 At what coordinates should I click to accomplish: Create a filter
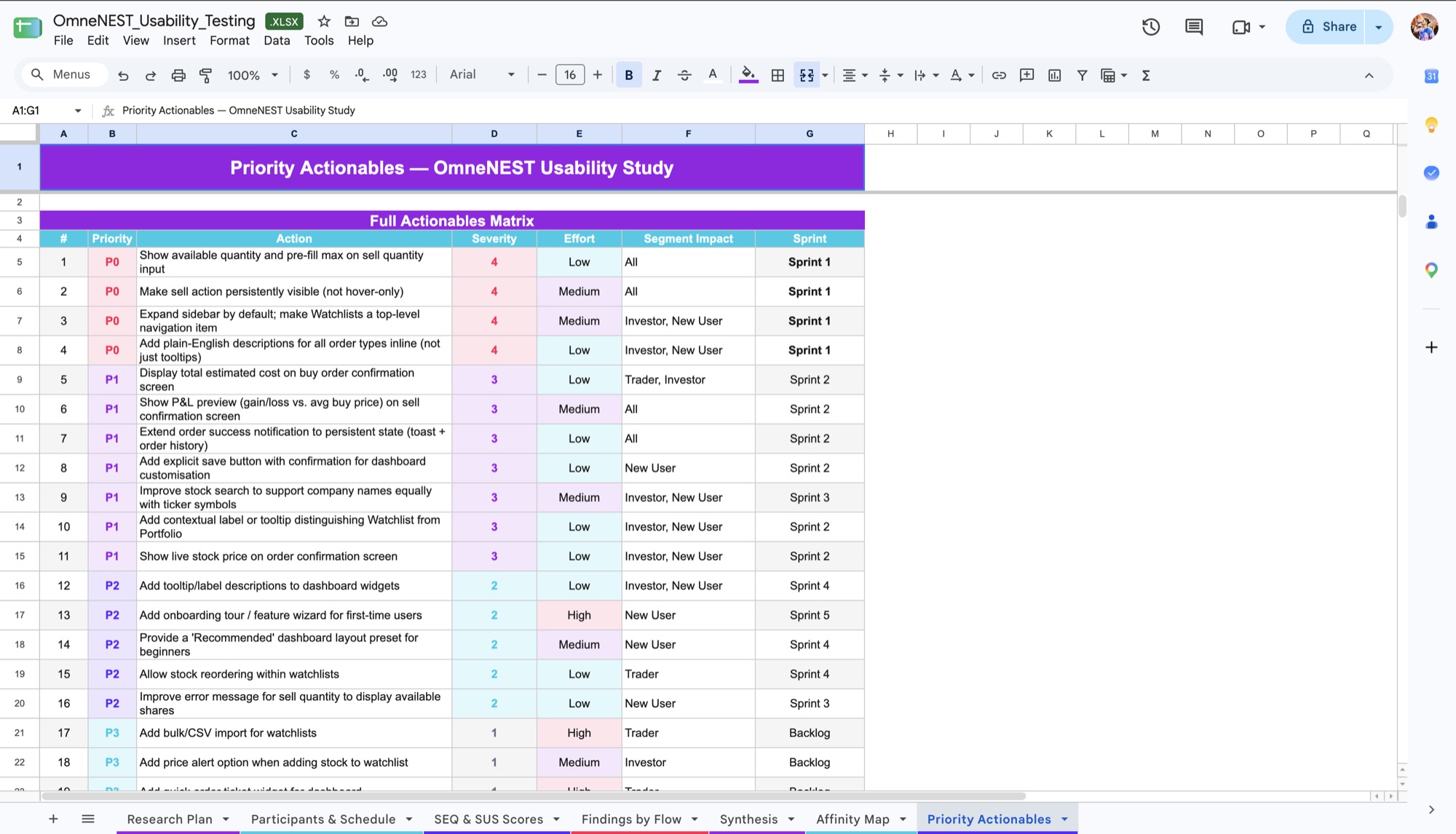[1082, 75]
